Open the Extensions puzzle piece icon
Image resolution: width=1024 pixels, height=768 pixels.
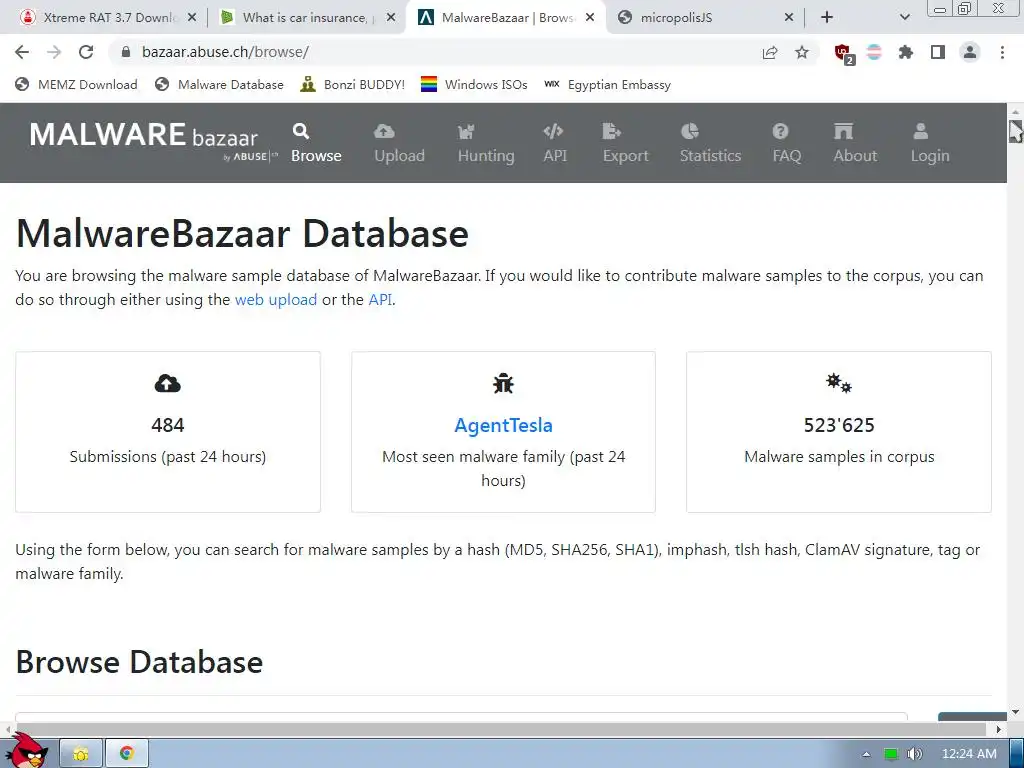click(x=906, y=52)
